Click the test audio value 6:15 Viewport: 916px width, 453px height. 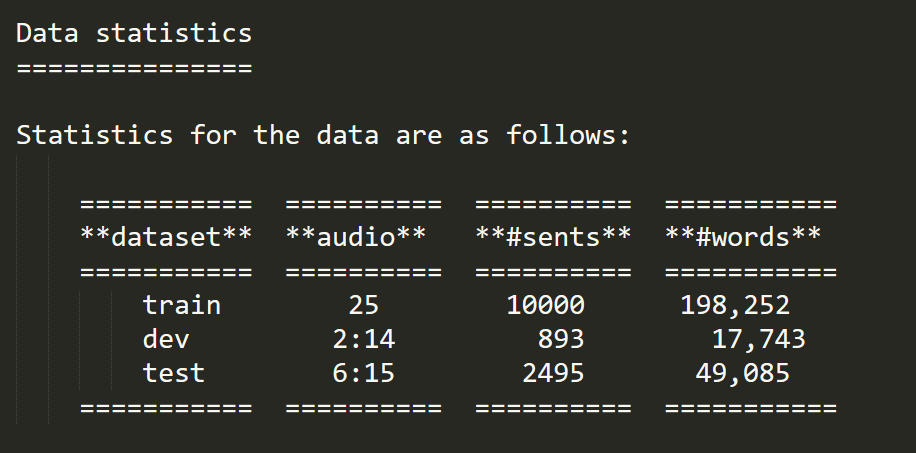(x=364, y=373)
